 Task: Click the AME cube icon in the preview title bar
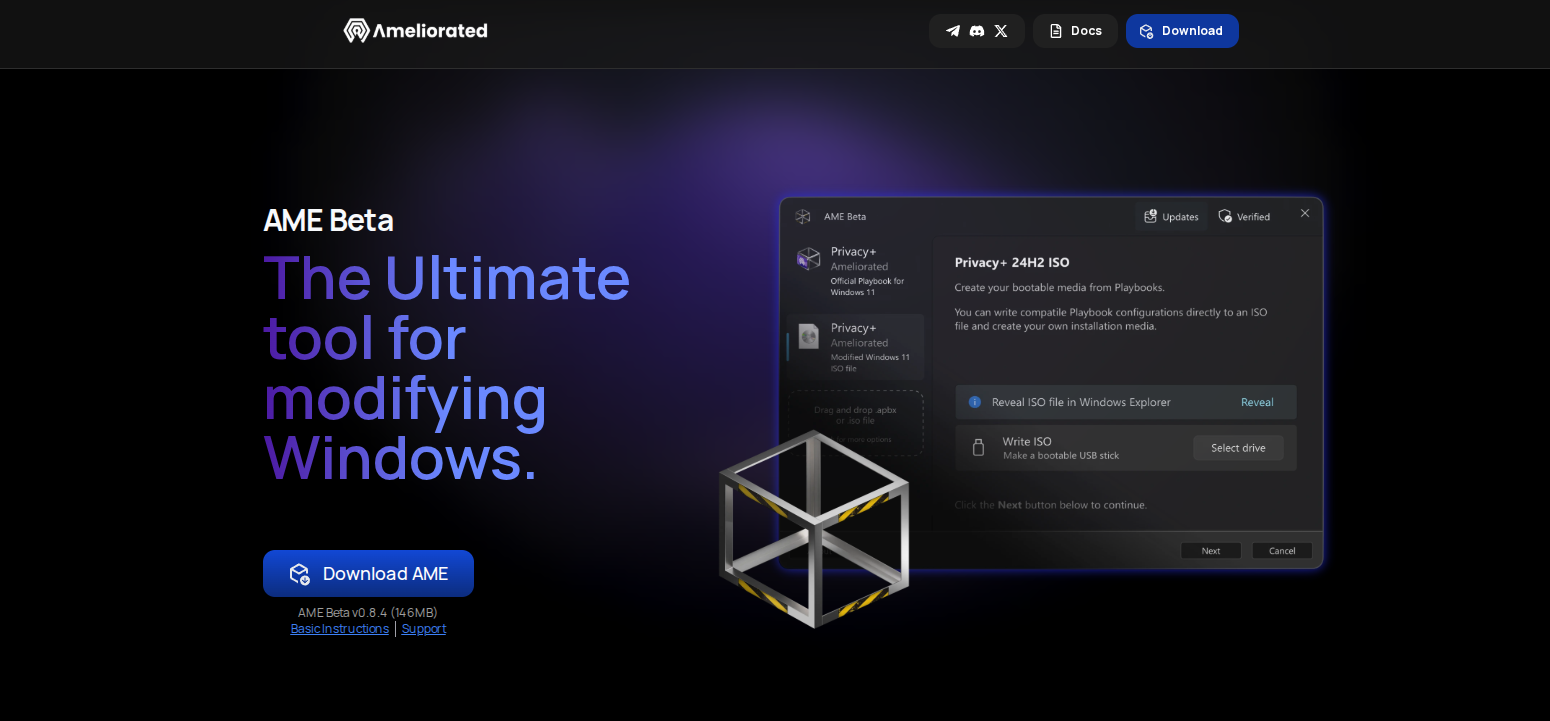click(x=803, y=216)
